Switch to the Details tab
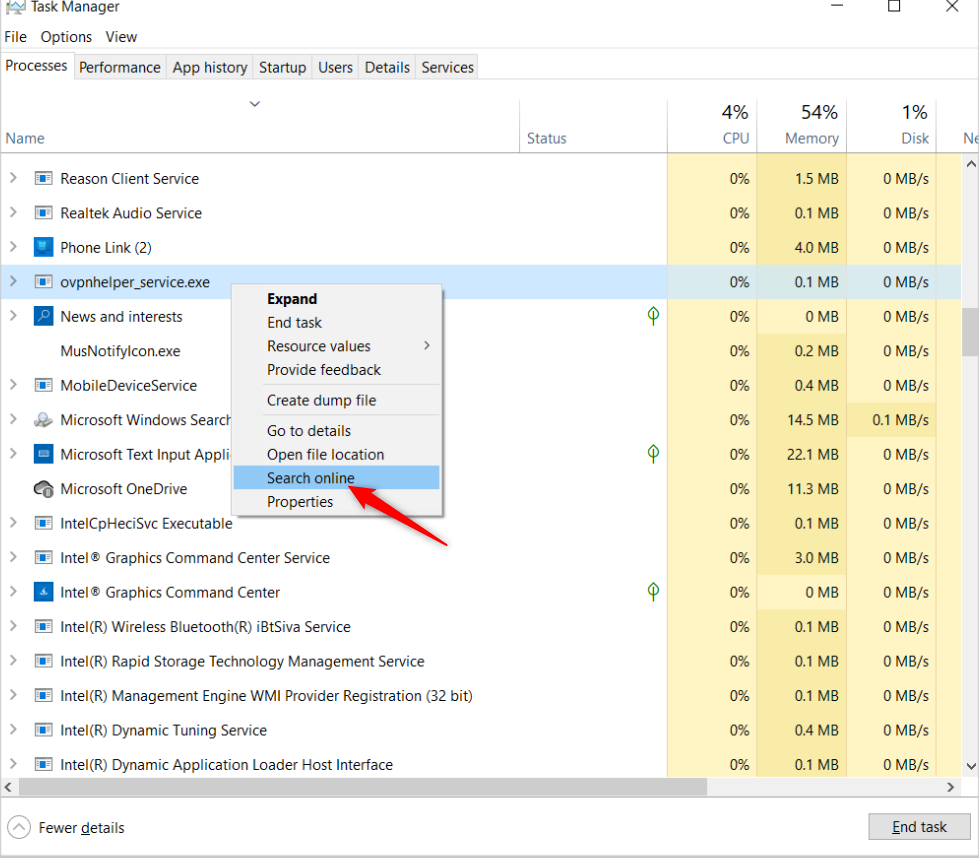The width and height of the screenshot is (979, 858). pos(387,67)
